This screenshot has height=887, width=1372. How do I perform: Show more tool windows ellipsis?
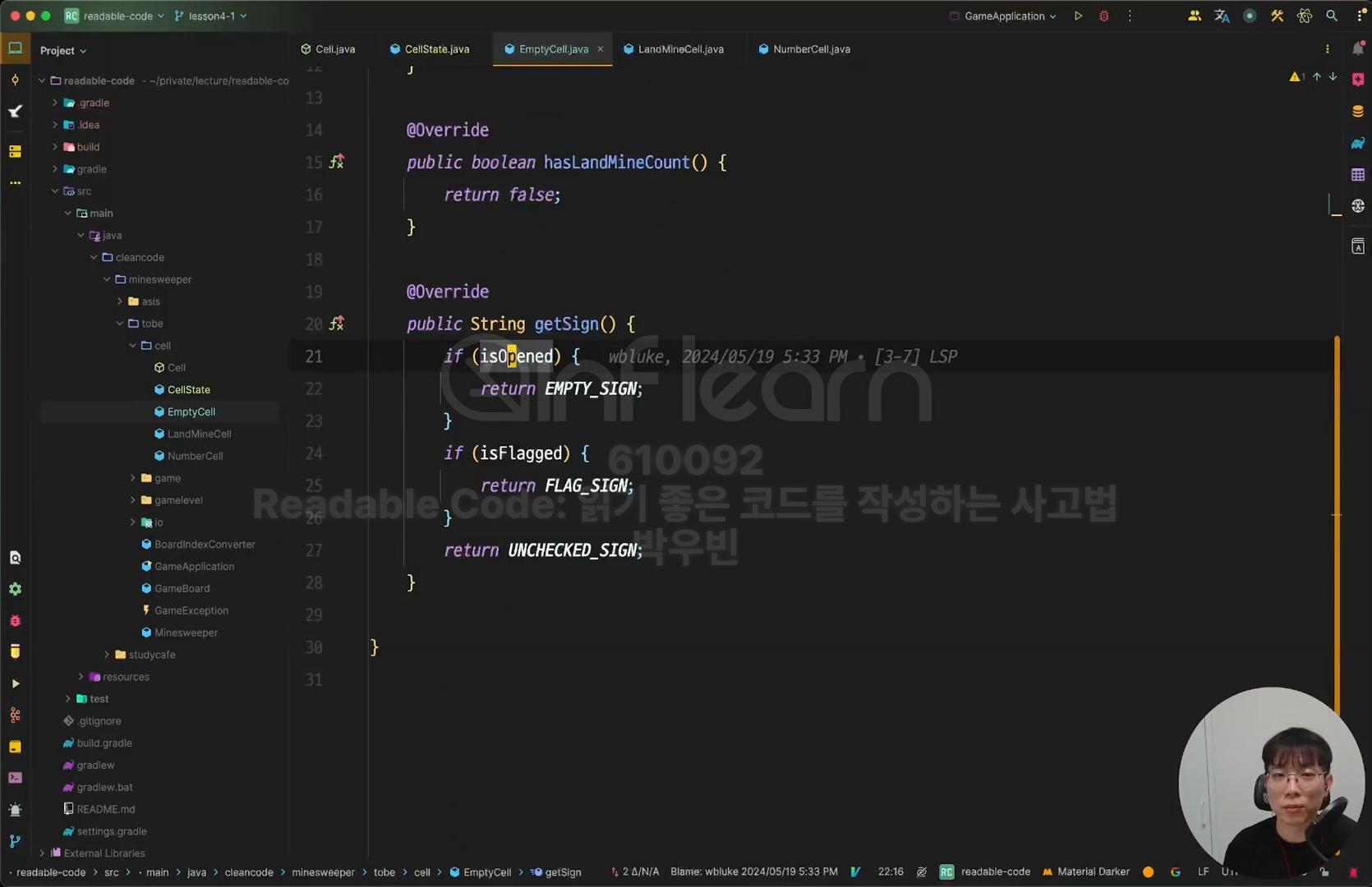click(x=15, y=182)
